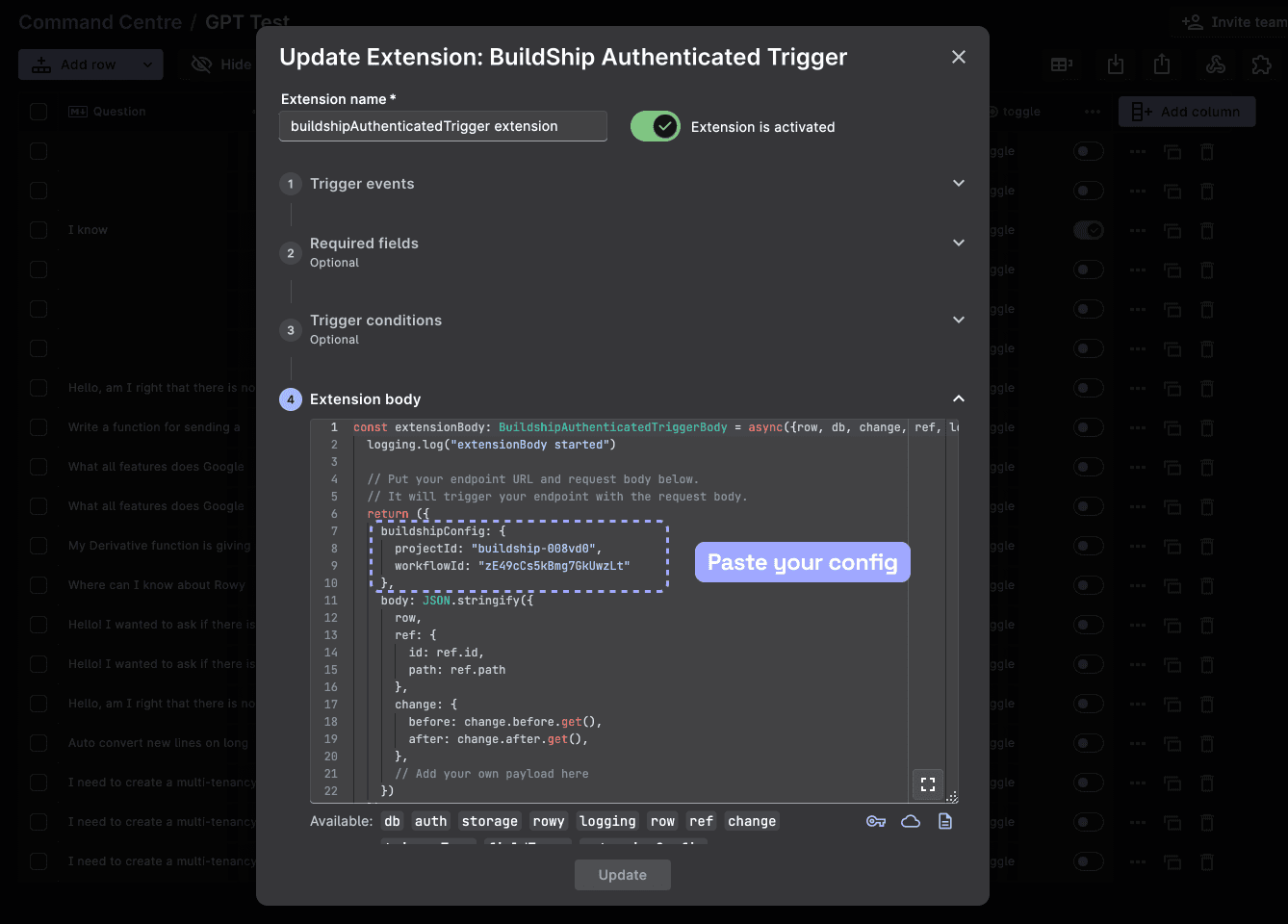Click the "storage" available variable chip

point(490,821)
